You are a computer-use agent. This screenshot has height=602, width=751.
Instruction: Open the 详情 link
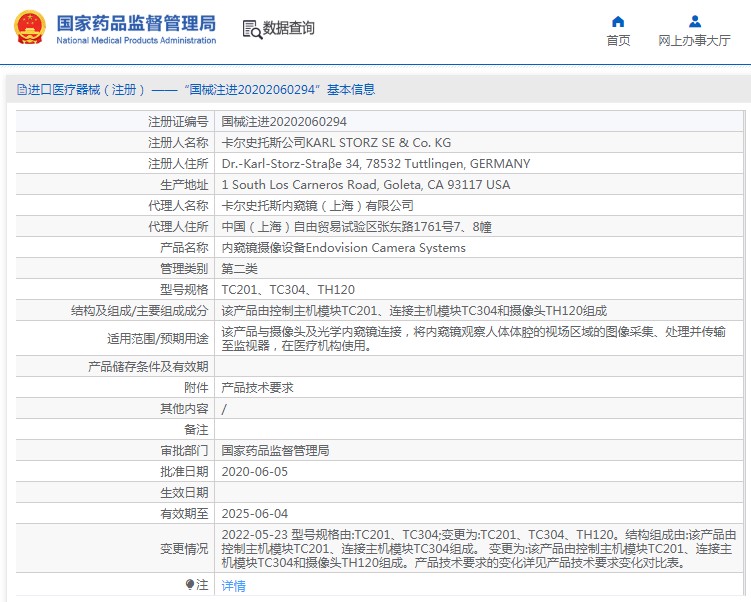tap(234, 585)
